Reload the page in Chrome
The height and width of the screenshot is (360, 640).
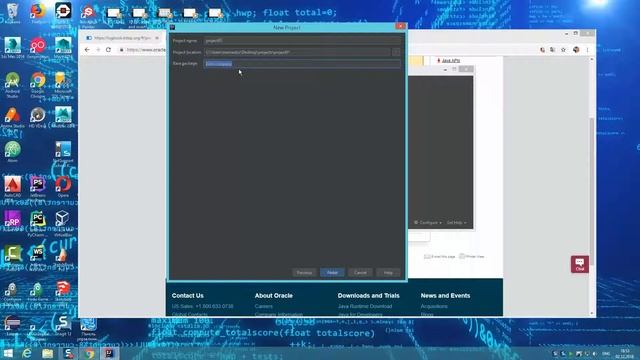108,49
